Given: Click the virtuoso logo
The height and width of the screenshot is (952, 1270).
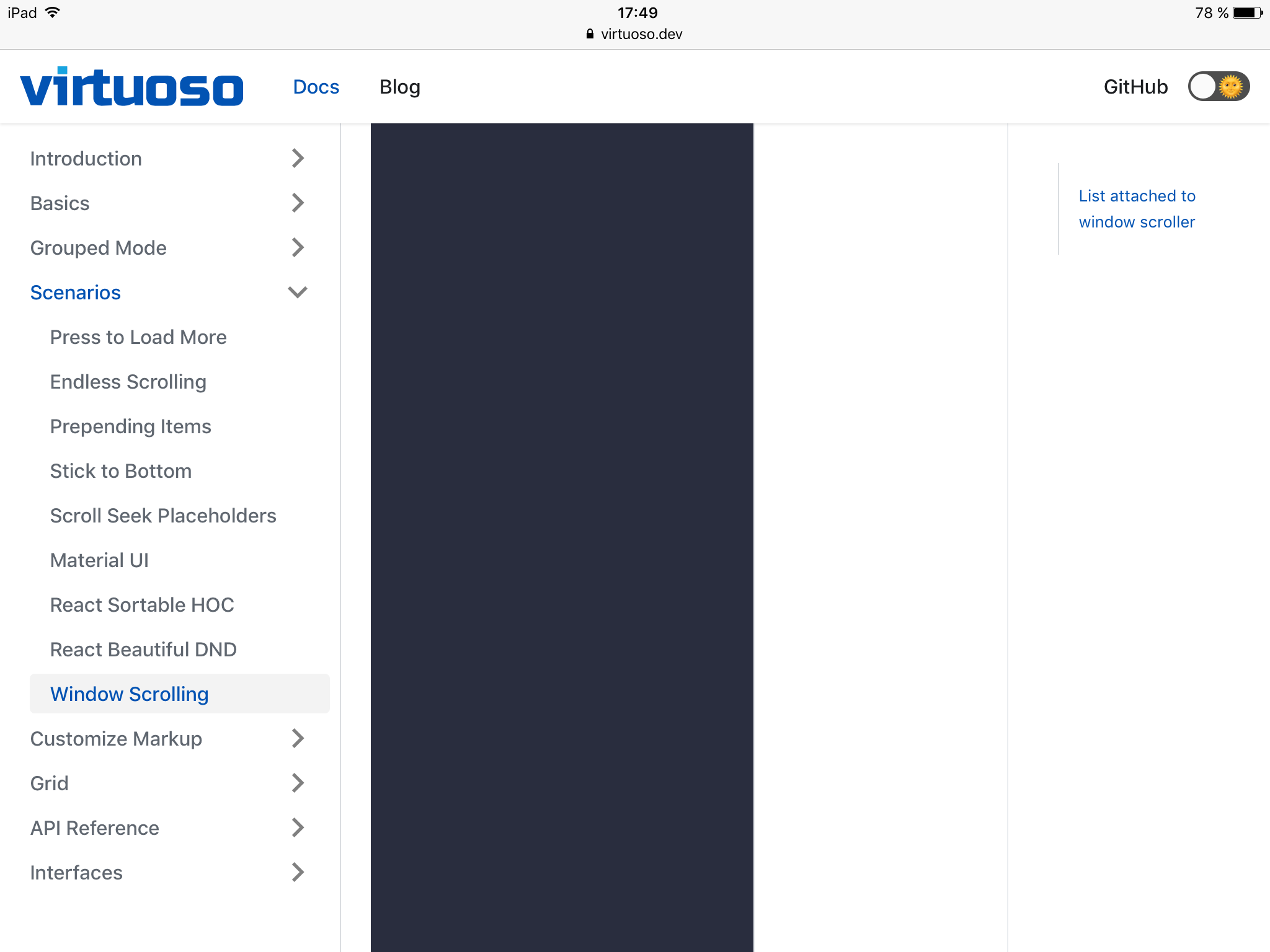Looking at the screenshot, I should [132, 87].
